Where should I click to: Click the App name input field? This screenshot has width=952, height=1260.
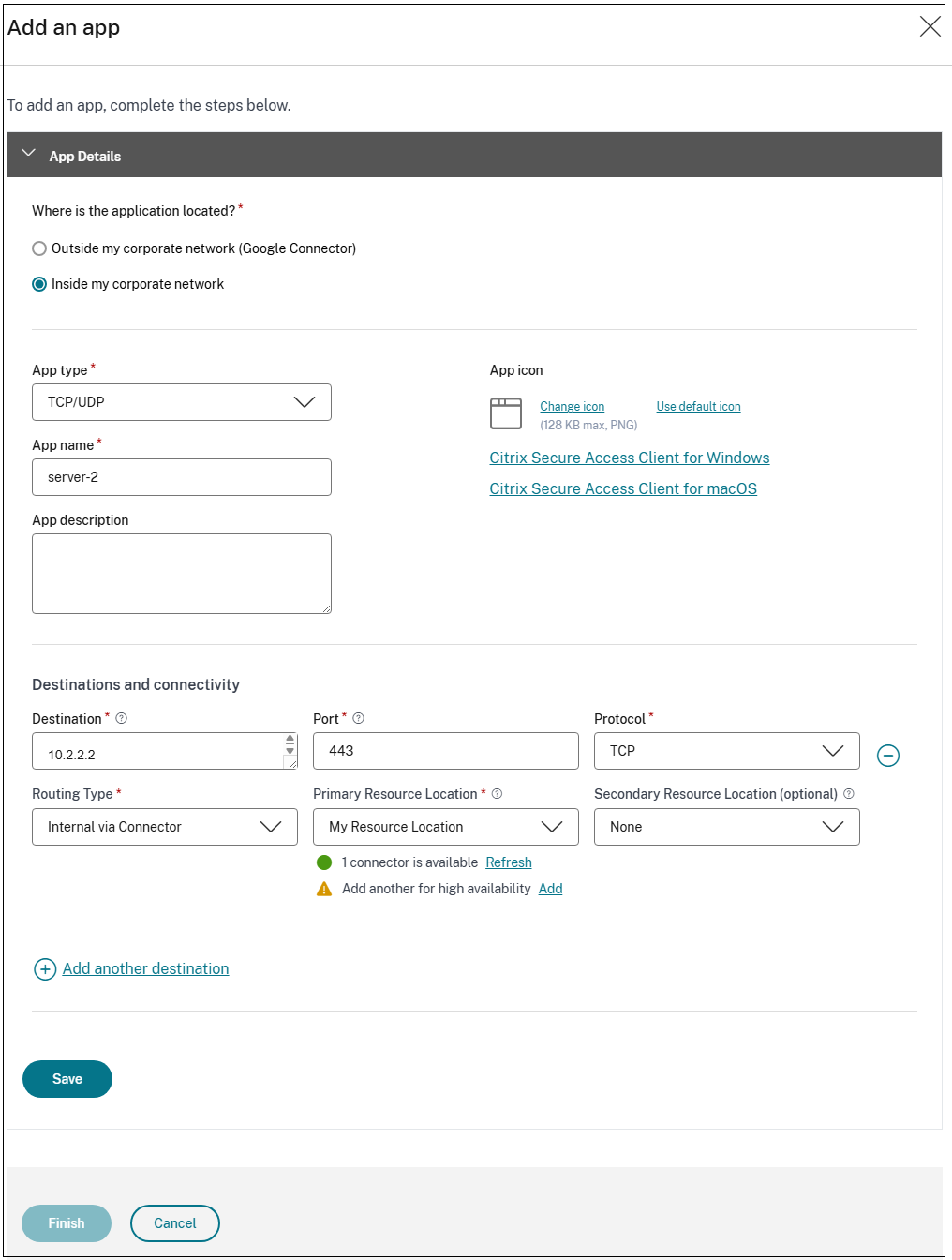182,477
